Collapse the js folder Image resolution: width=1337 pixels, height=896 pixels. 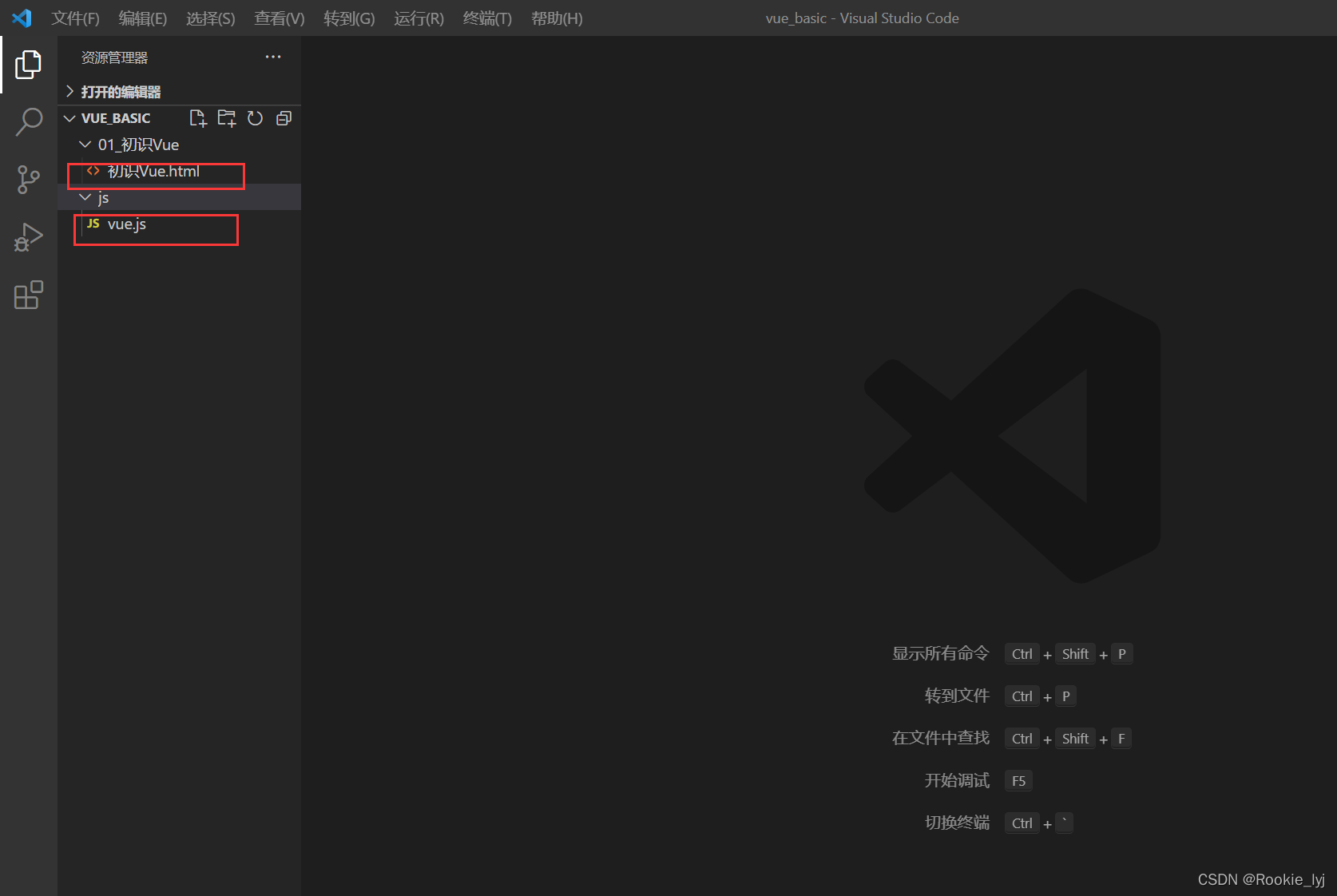(85, 197)
